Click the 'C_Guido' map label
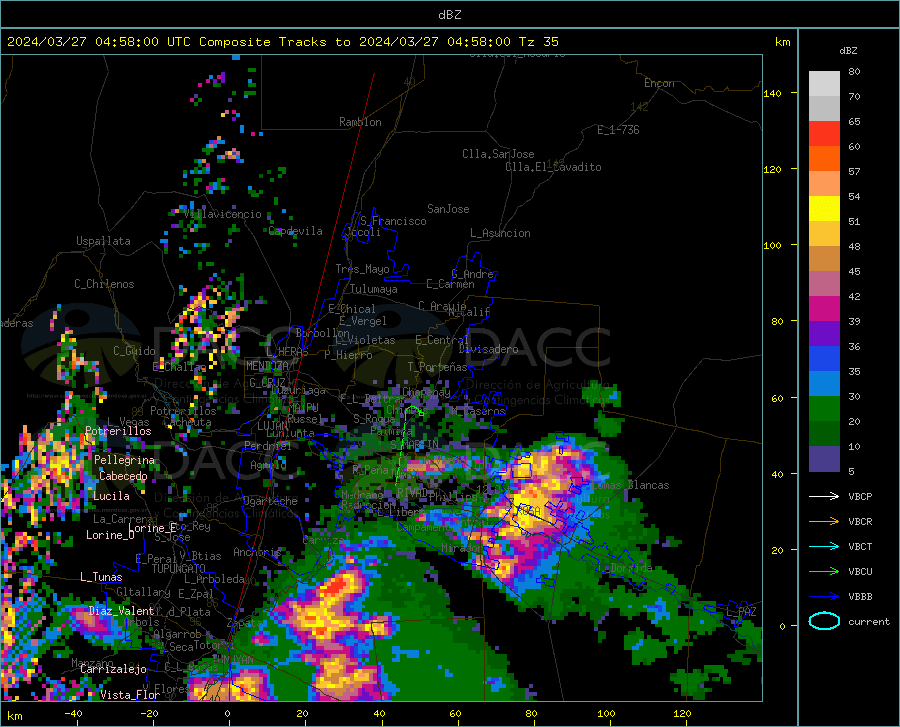Screen dimensions: 900x727 pyautogui.click(x=134, y=351)
